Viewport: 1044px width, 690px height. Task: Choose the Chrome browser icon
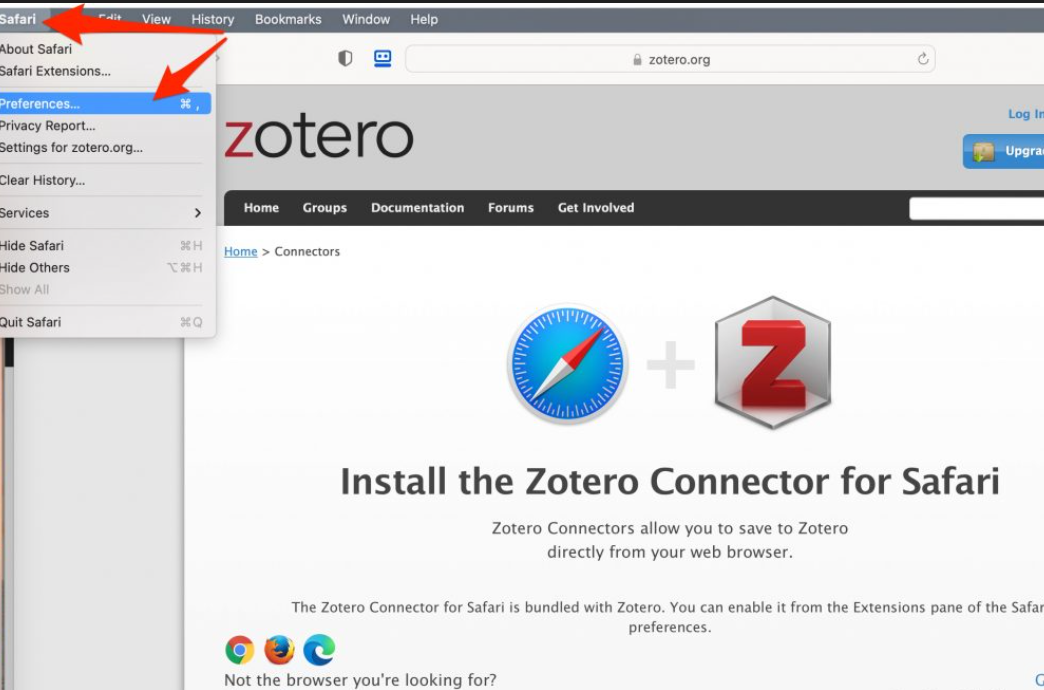[240, 650]
